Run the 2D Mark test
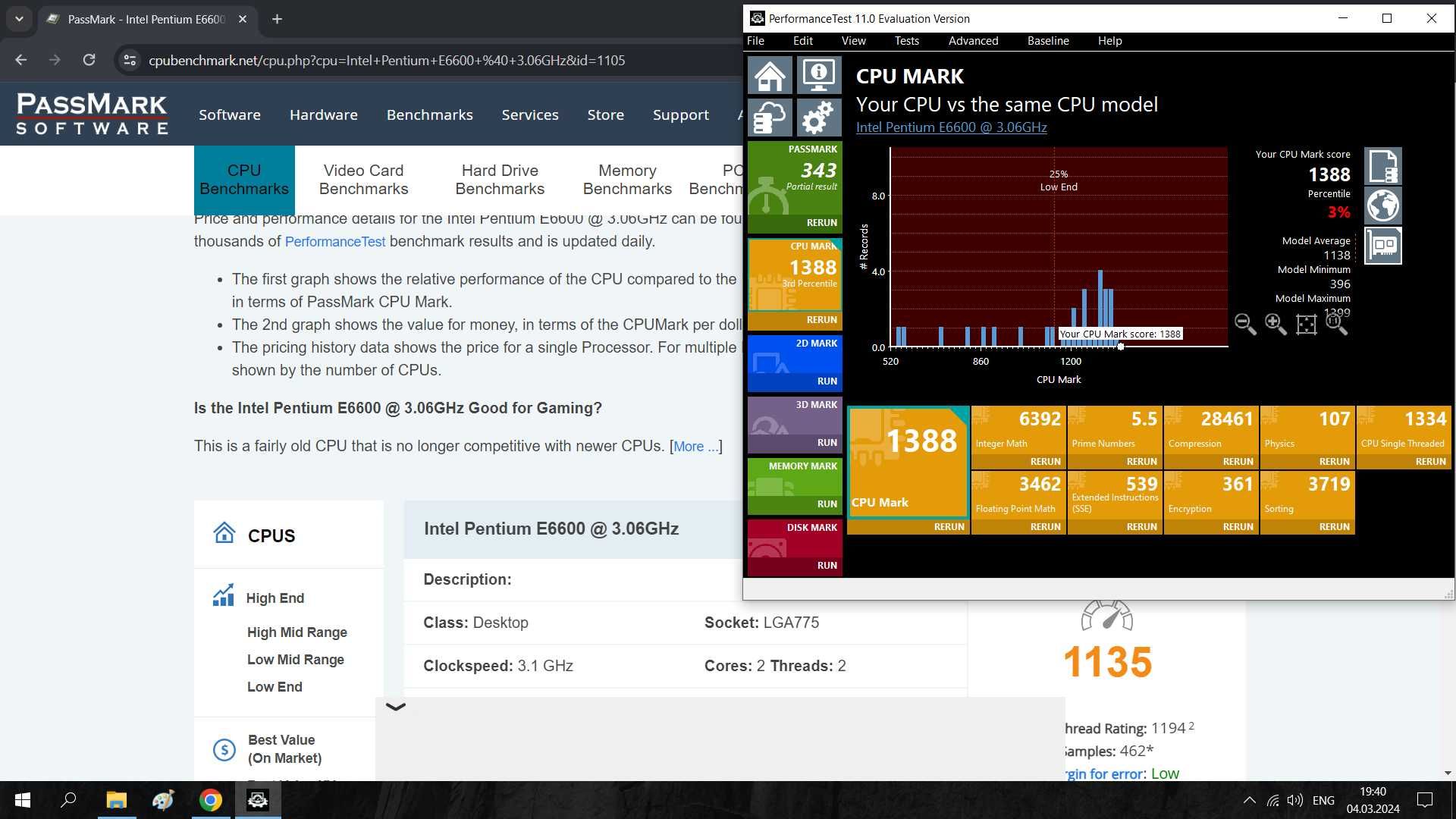 pyautogui.click(x=827, y=381)
